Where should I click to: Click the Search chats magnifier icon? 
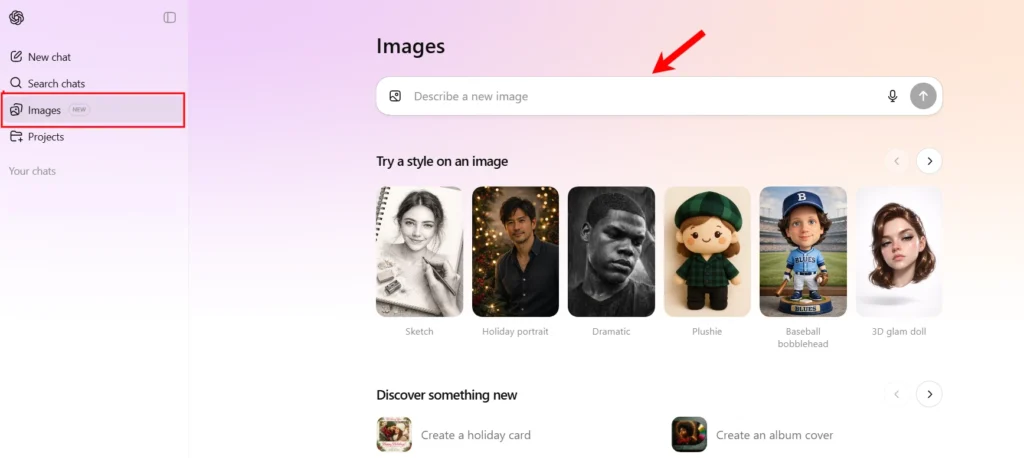pos(16,83)
